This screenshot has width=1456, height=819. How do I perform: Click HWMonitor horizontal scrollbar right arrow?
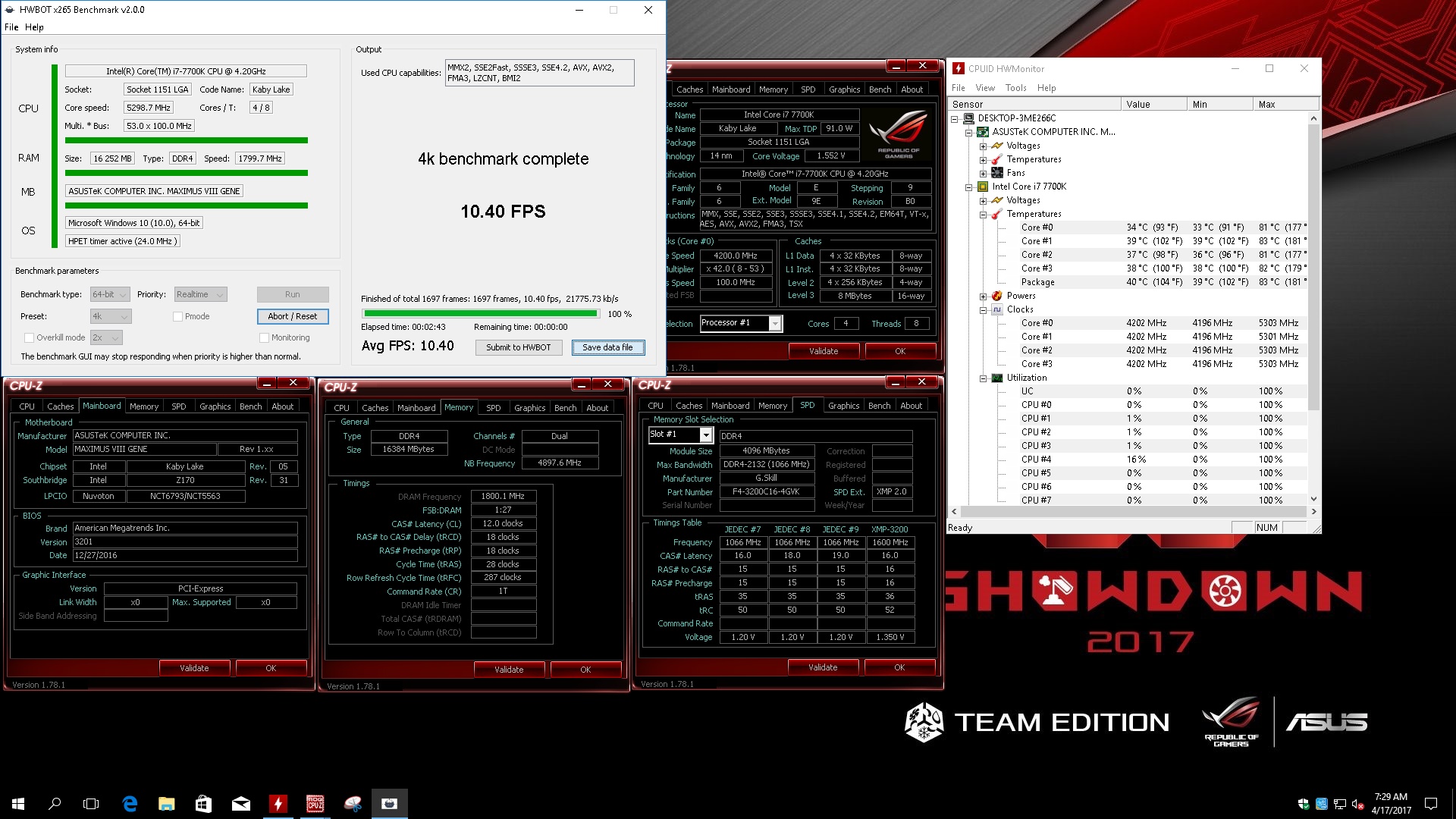click(1313, 511)
